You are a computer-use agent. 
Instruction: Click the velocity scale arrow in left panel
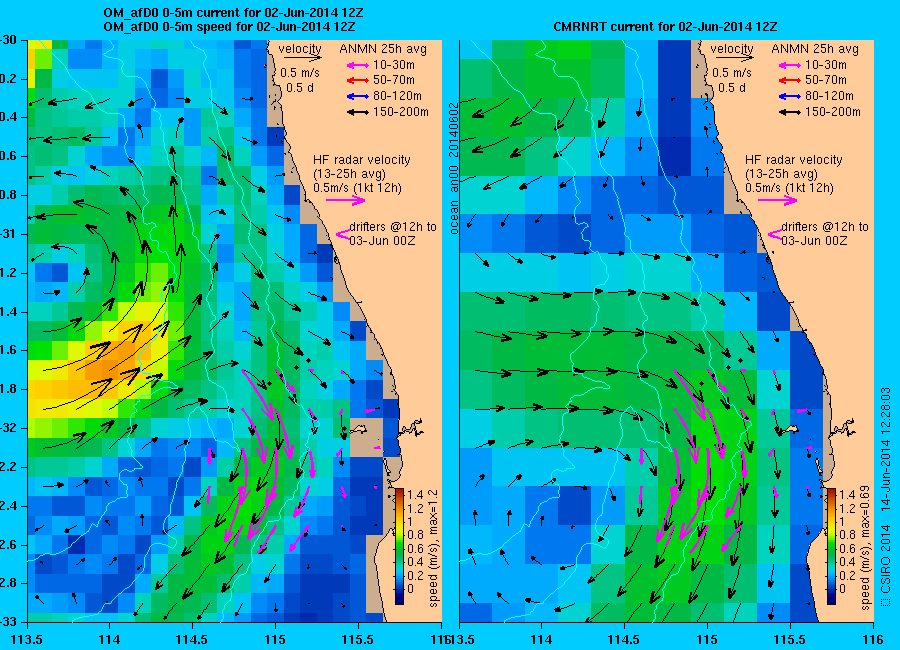pos(302,57)
